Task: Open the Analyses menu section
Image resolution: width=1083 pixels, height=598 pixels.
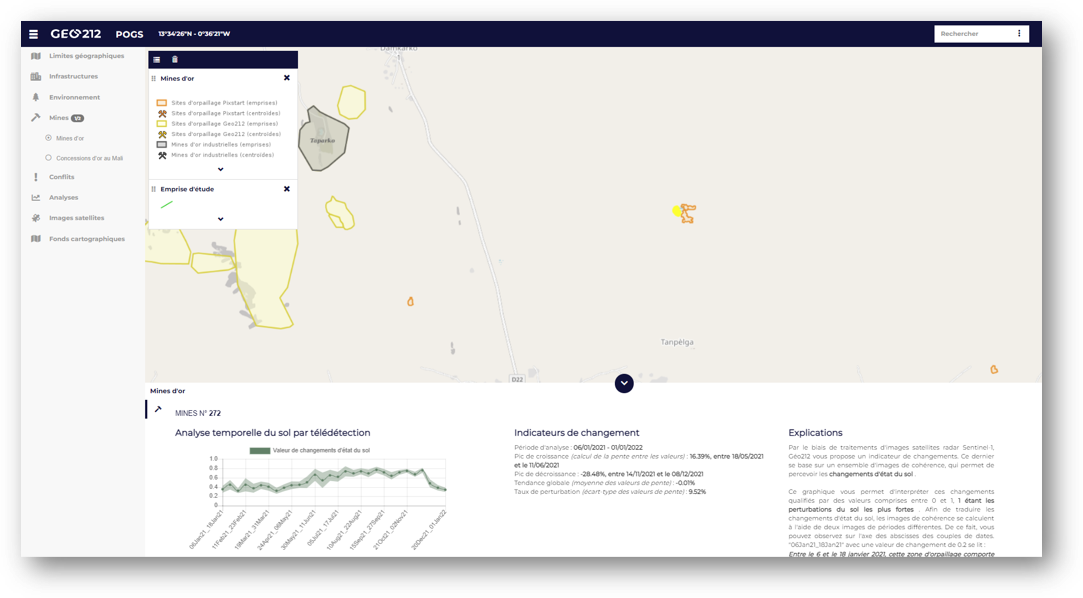Action: [63, 198]
